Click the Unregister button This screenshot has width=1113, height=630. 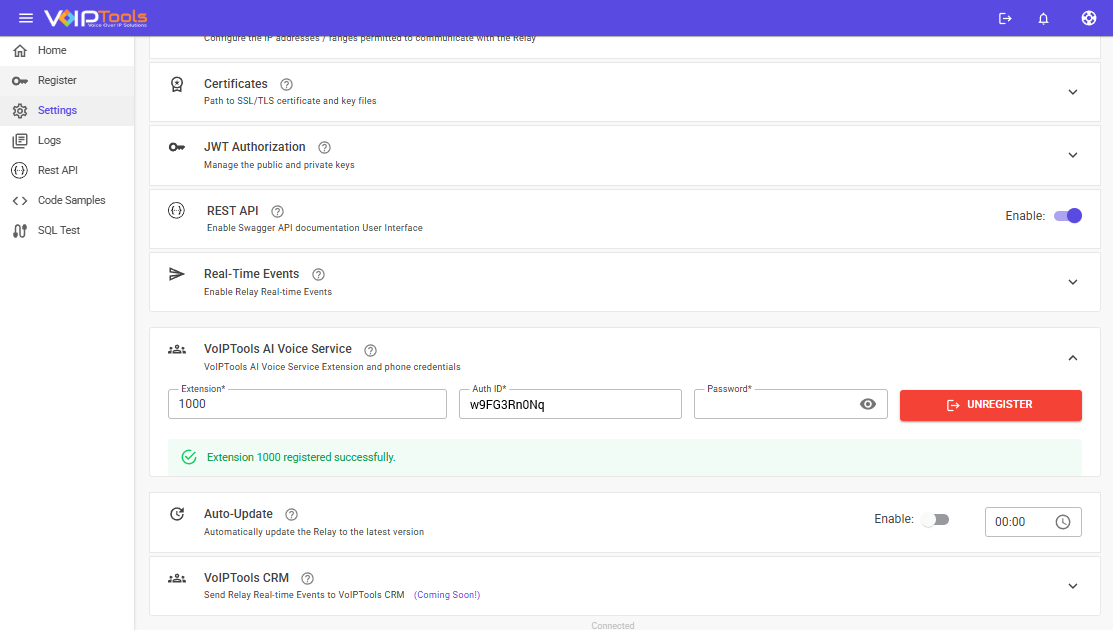coord(990,405)
